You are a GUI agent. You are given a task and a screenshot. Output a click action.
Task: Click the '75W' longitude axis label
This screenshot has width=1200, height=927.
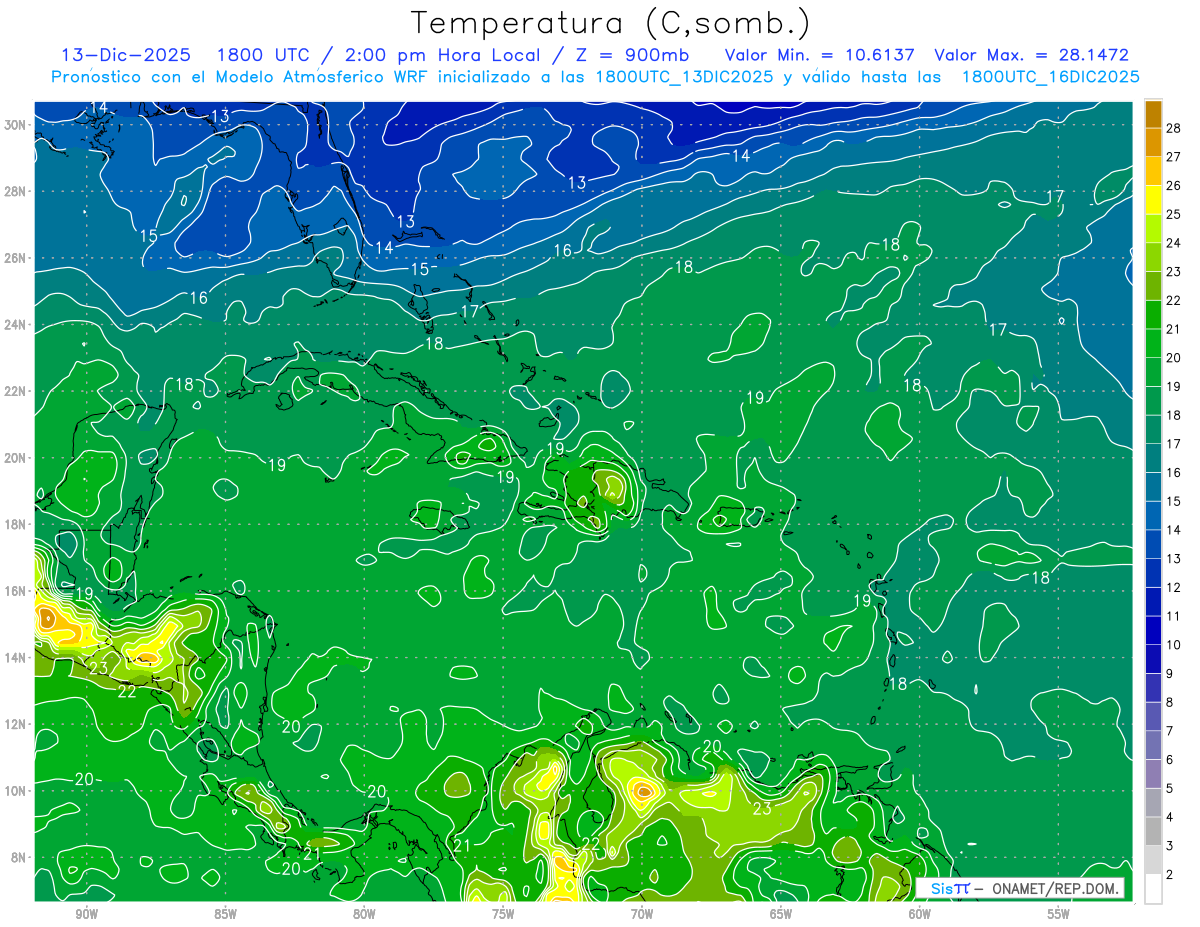[x=503, y=914]
